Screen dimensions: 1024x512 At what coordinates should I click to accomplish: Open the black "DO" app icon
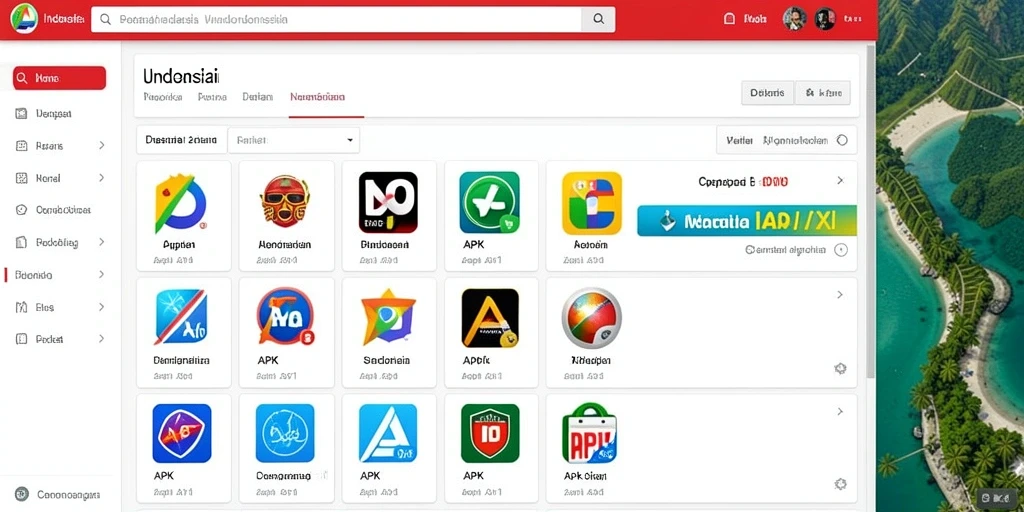point(388,202)
